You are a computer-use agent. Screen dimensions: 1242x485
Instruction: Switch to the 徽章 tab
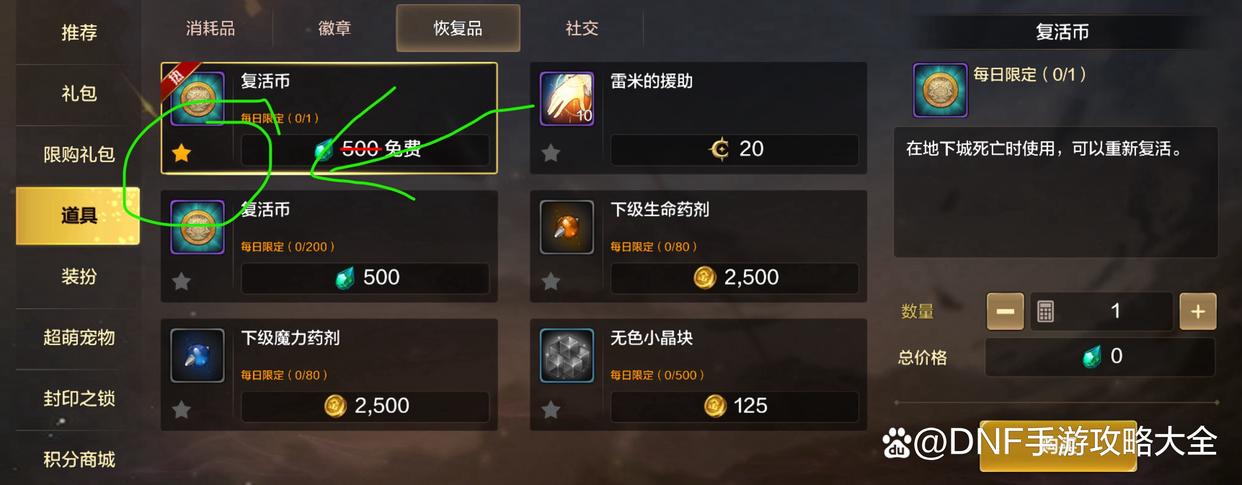tap(334, 28)
